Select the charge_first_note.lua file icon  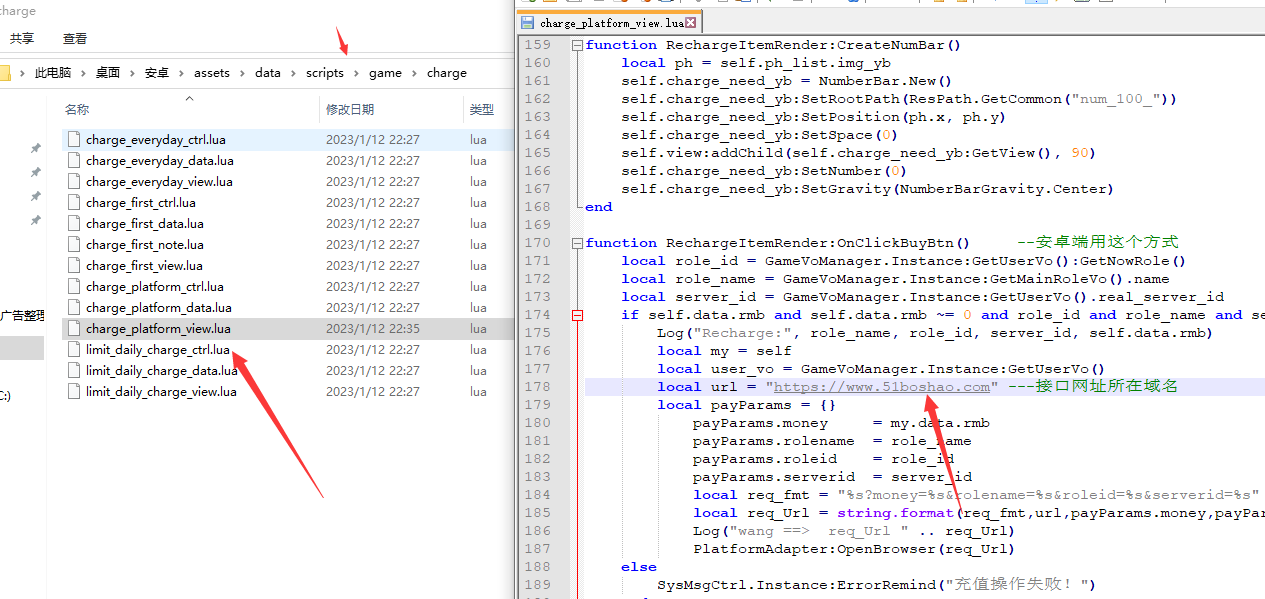tap(74, 245)
